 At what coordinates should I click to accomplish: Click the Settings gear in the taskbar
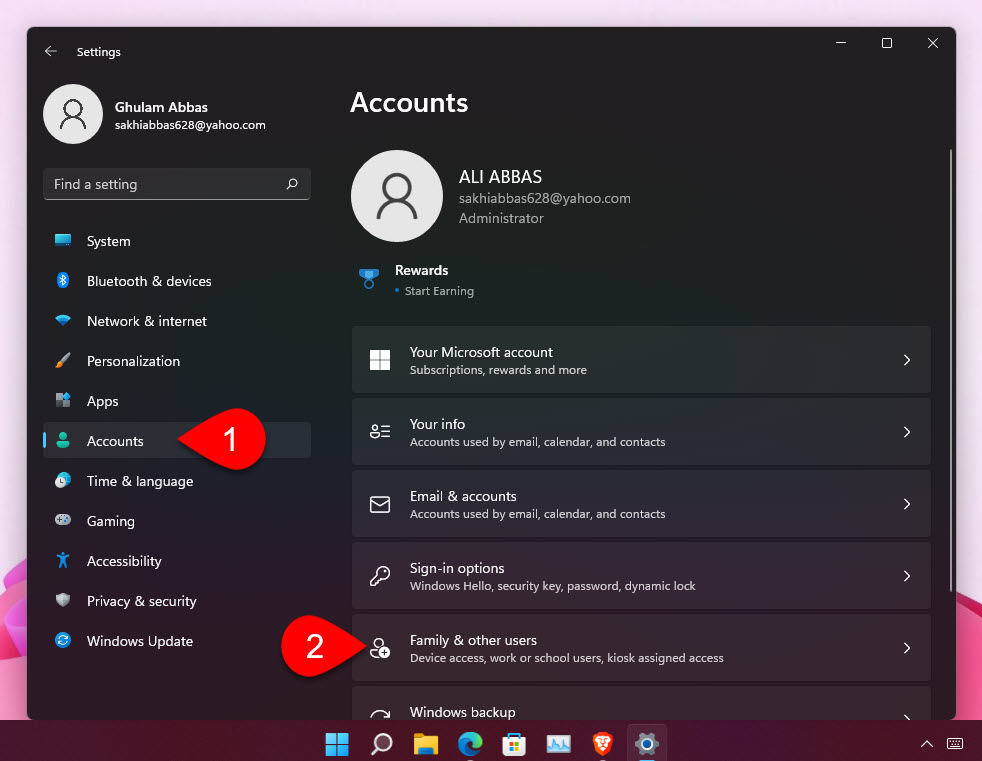[x=646, y=744]
